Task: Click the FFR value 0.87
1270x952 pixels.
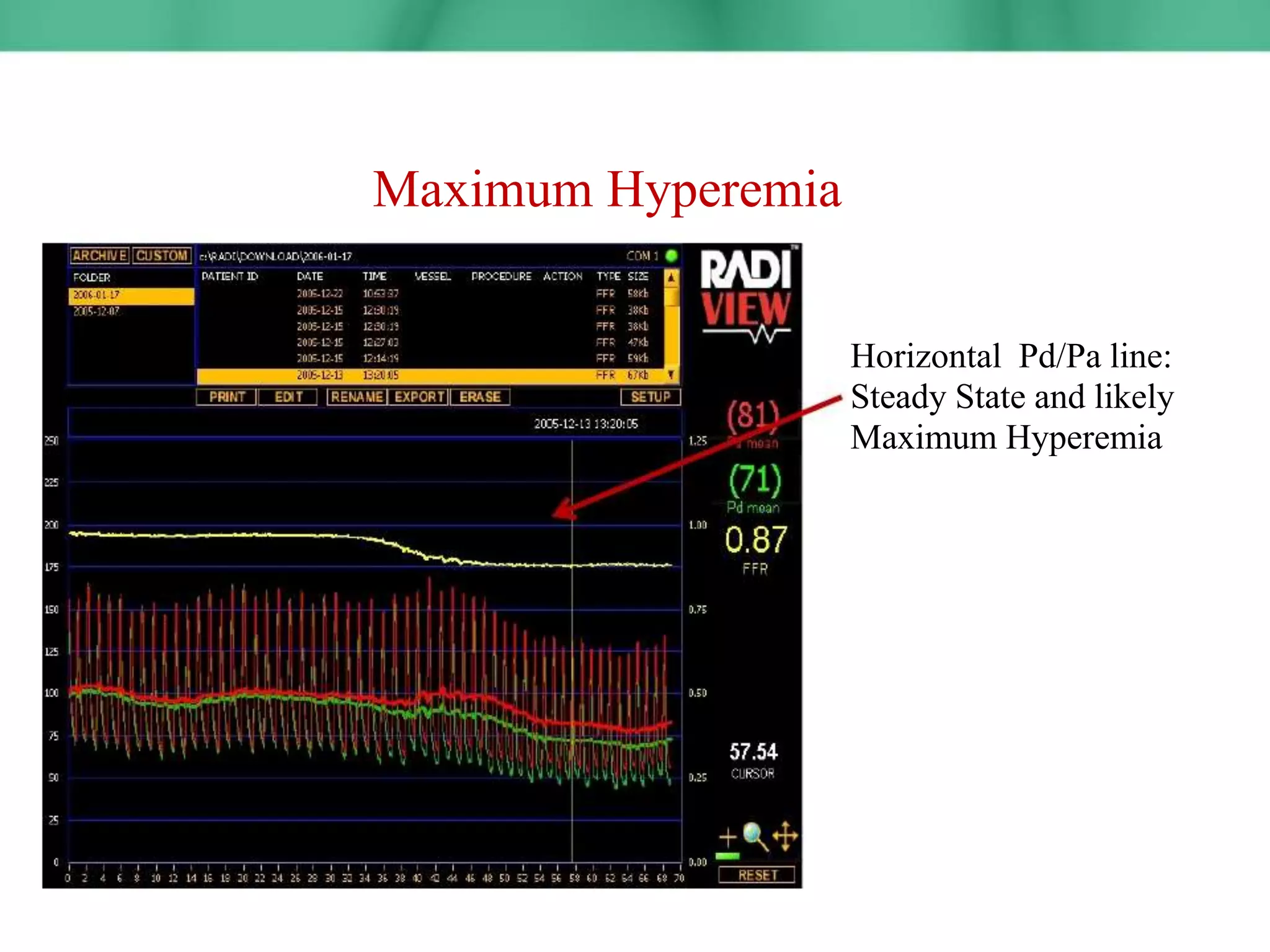Action: (x=756, y=540)
